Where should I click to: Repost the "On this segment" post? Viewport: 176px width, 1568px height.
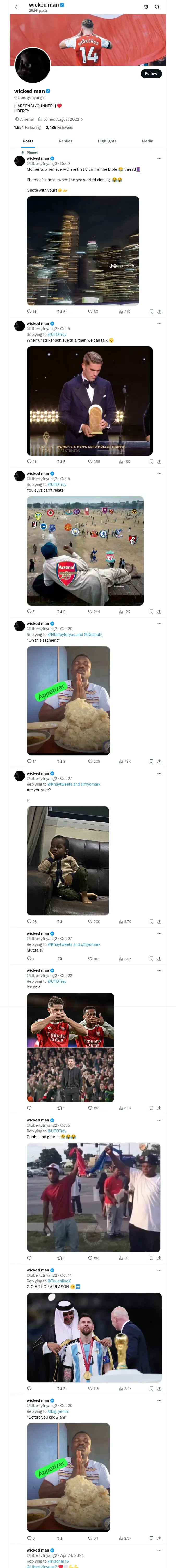(60, 761)
